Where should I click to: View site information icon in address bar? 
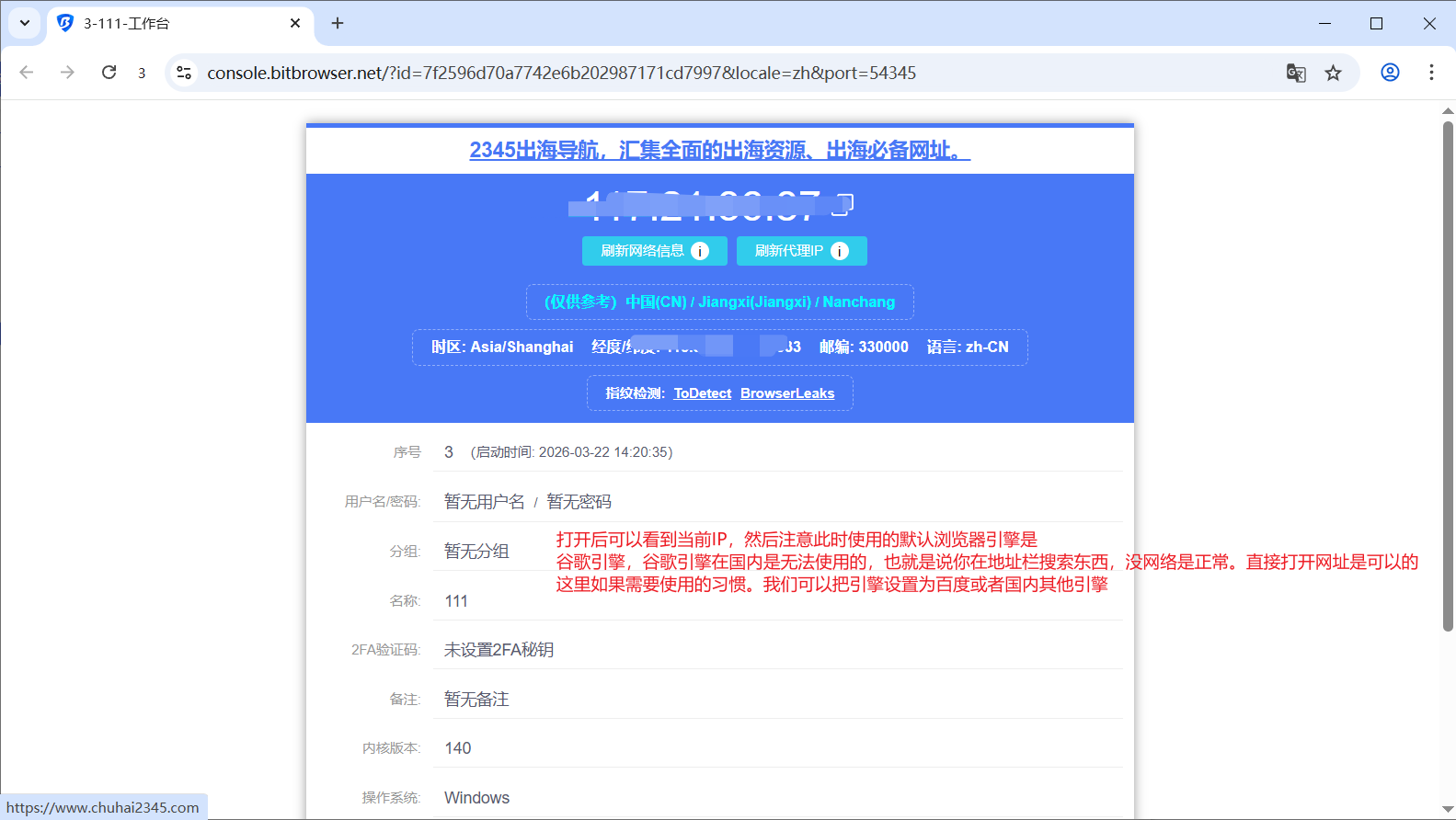coord(184,73)
